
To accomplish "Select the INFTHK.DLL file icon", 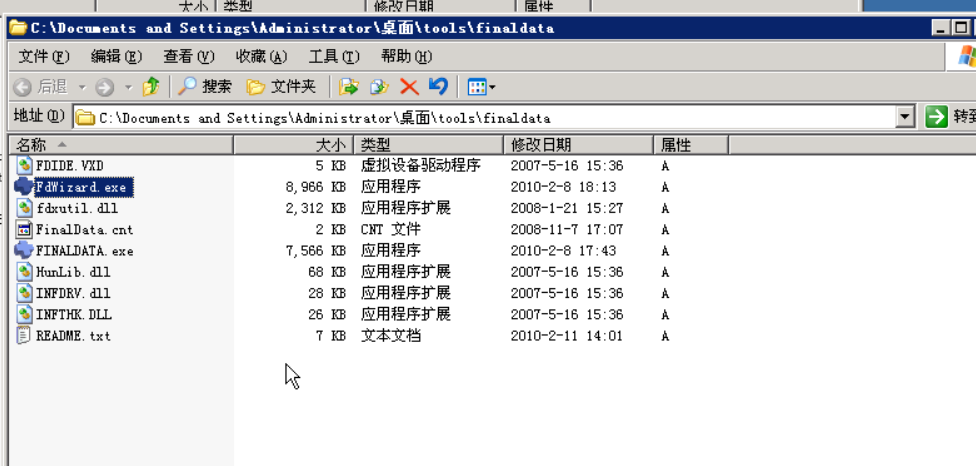I will [24, 314].
